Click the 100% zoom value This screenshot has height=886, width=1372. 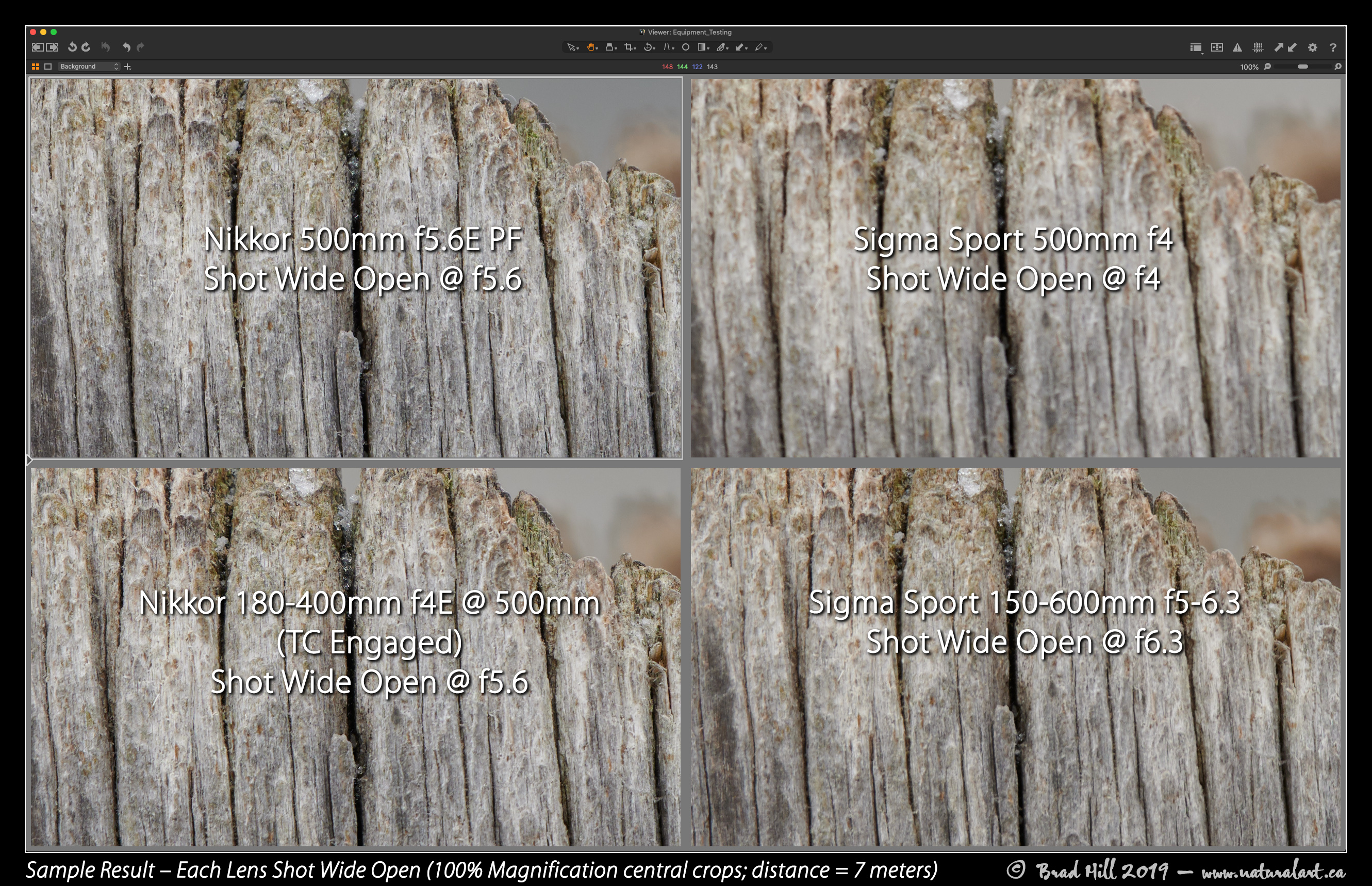pos(1249,68)
